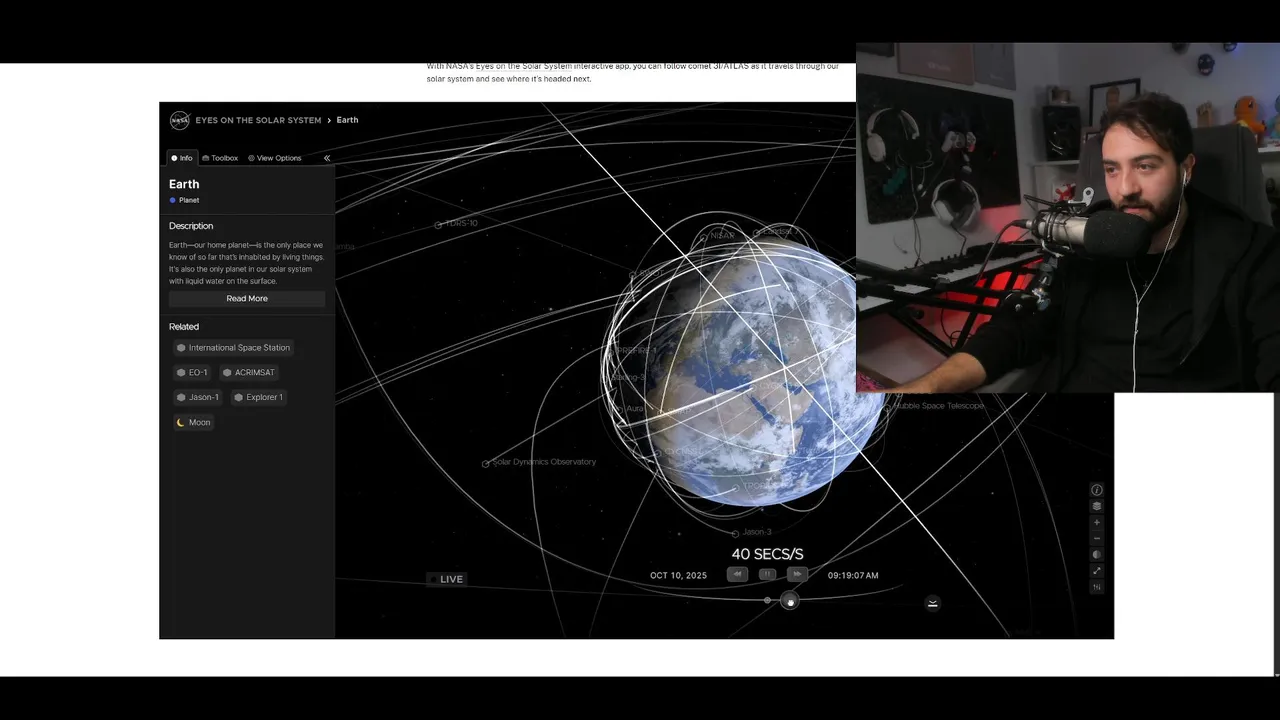
Task: Click the time rate slider handle
Action: click(x=790, y=601)
